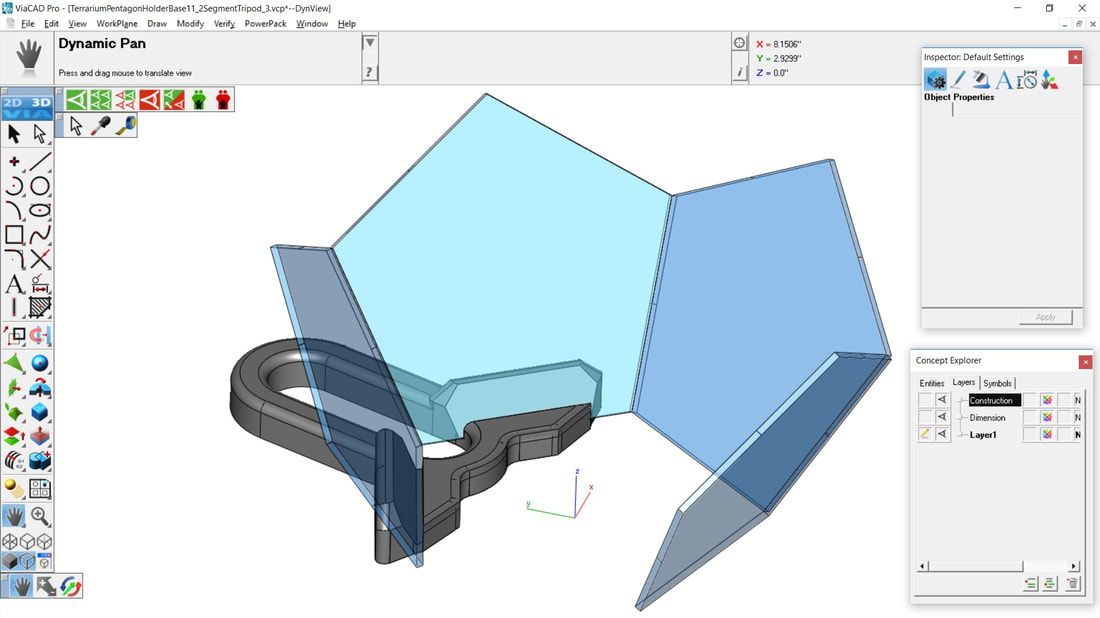Open the Layer1 color swatch
The width and height of the screenshot is (1100, 618).
1047,435
